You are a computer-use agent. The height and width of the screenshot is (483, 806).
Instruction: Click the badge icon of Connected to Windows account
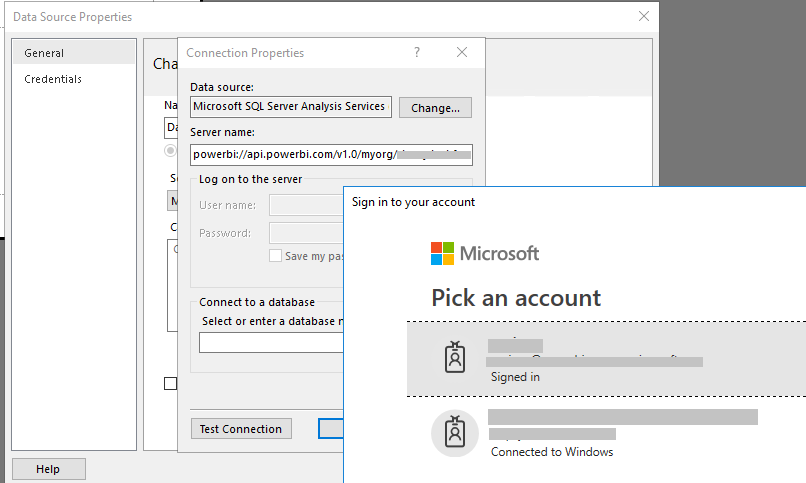pos(455,433)
